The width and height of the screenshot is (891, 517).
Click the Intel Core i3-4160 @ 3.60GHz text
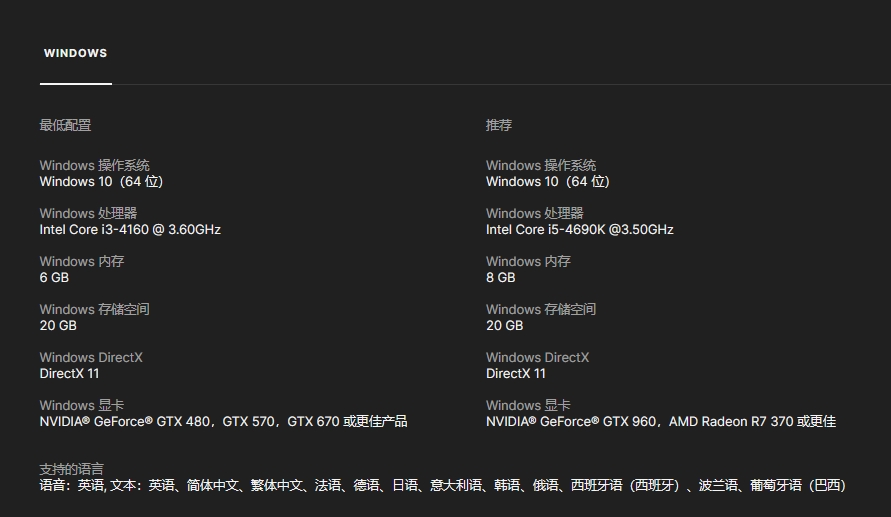tap(130, 229)
